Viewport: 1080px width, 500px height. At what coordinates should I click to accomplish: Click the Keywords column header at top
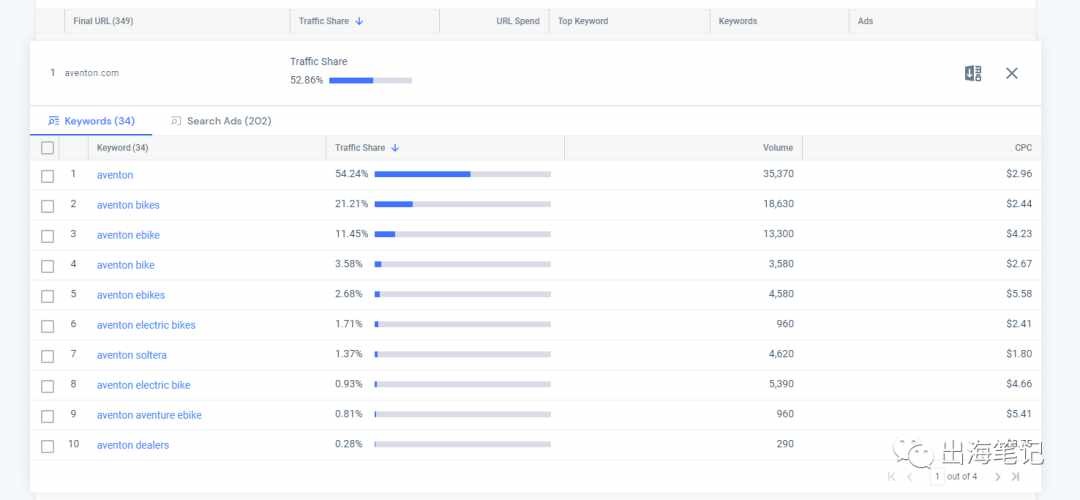738,21
